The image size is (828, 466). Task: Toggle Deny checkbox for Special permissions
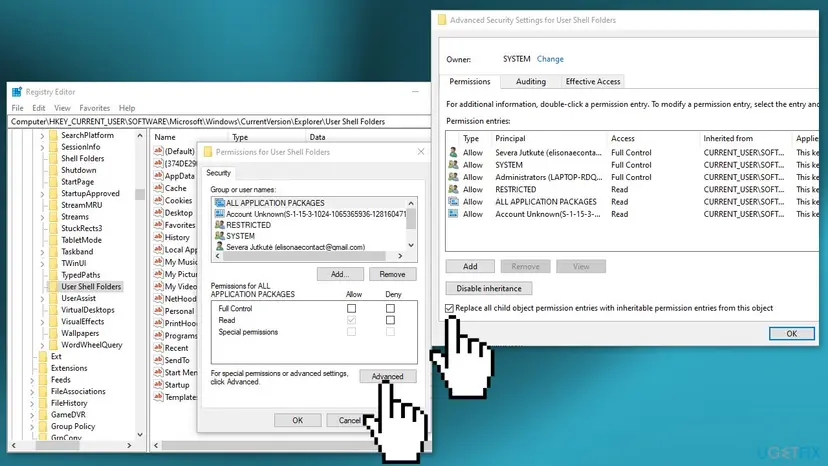coord(390,332)
